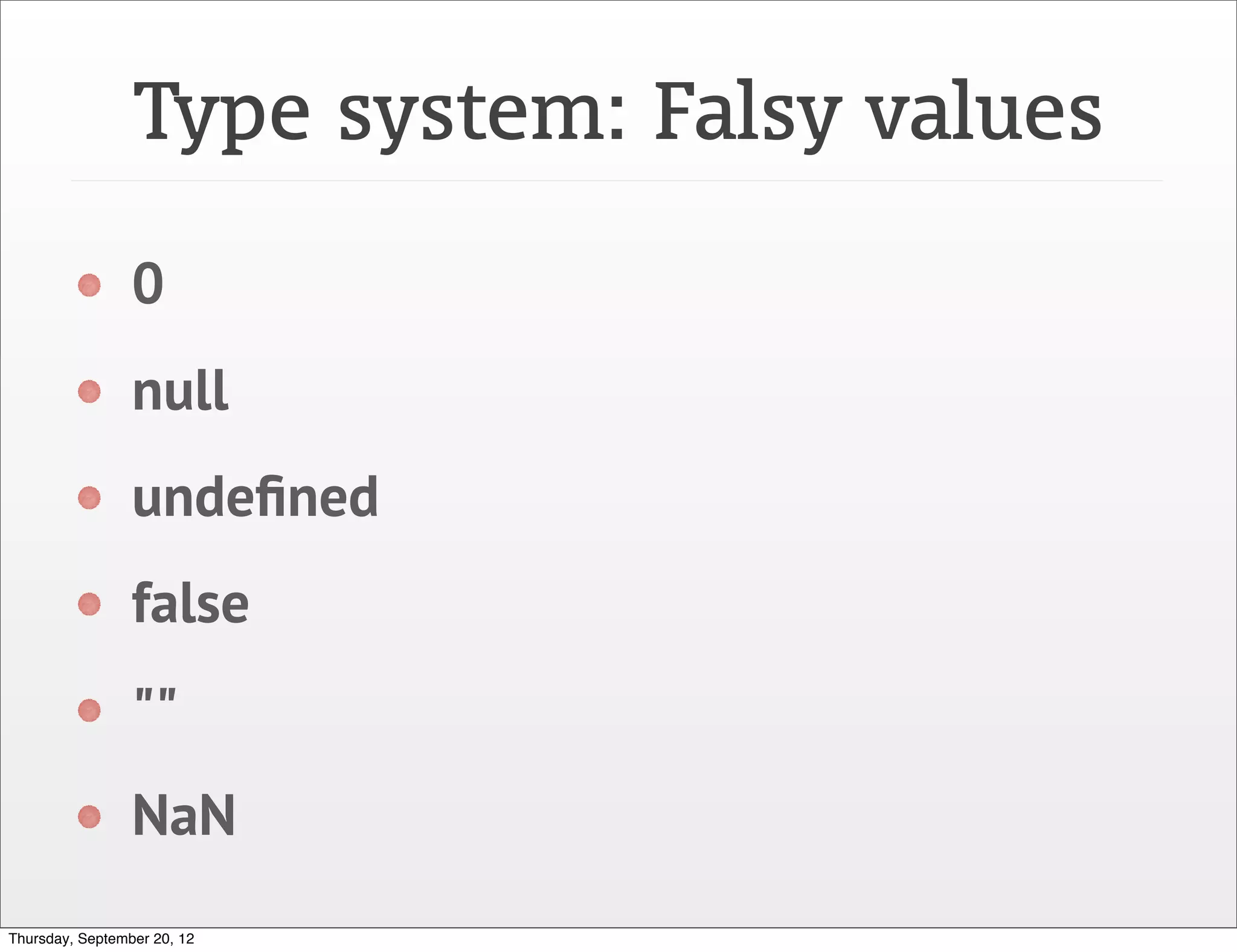Click the empty string quotes item
The image size is (1237, 952).
156,694
